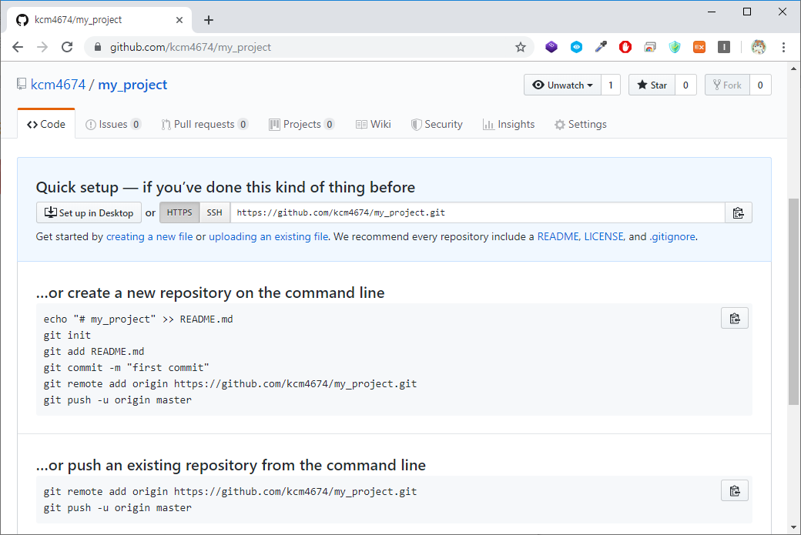Open the Pull requests tab

coord(204,124)
